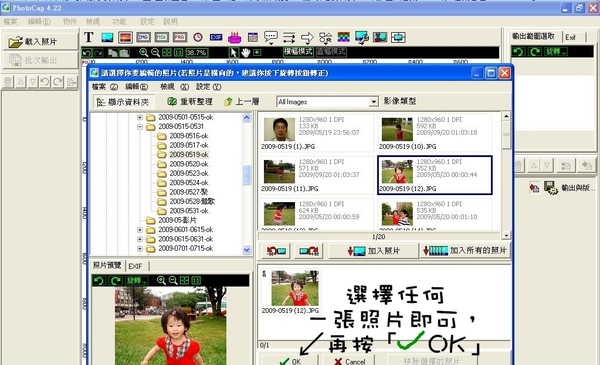The height and width of the screenshot is (365, 600).
Task: Select the arrow pointer tool
Action: click(x=233, y=52)
